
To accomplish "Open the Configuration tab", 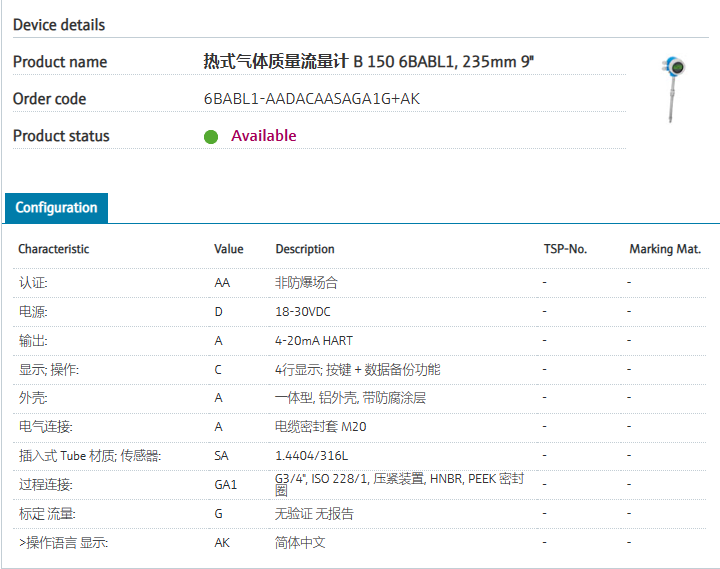I will [x=56, y=208].
